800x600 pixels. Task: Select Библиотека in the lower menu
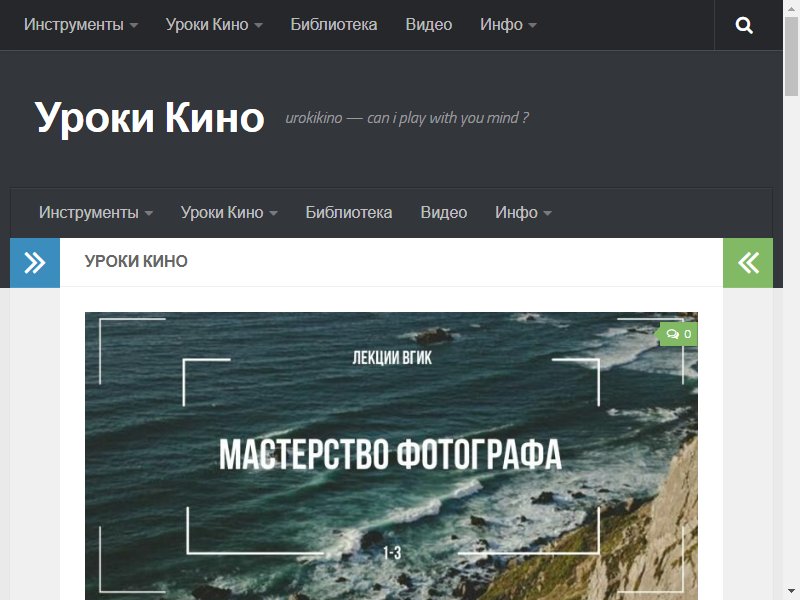tap(348, 212)
